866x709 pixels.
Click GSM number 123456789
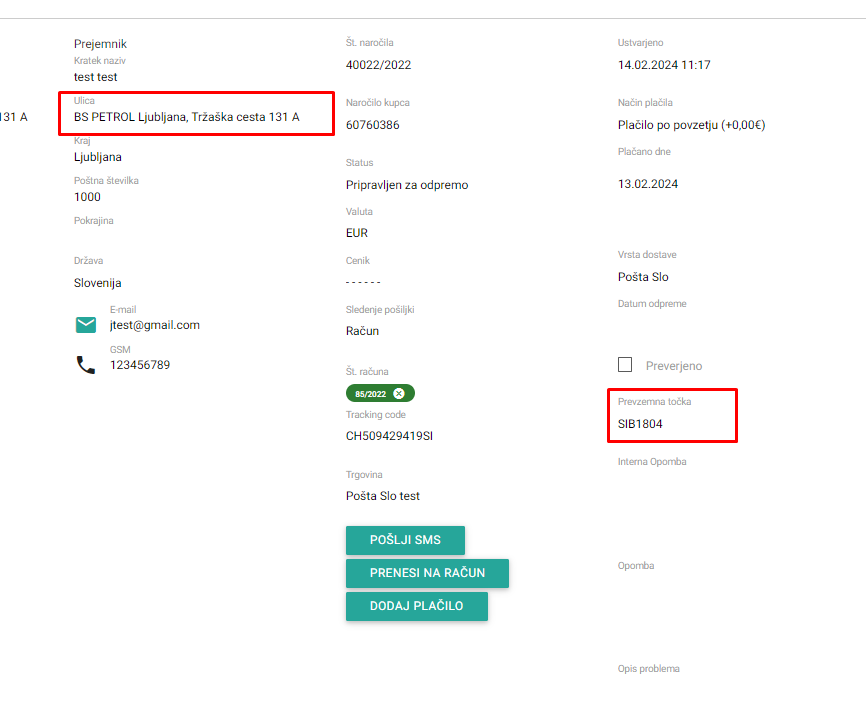140,365
